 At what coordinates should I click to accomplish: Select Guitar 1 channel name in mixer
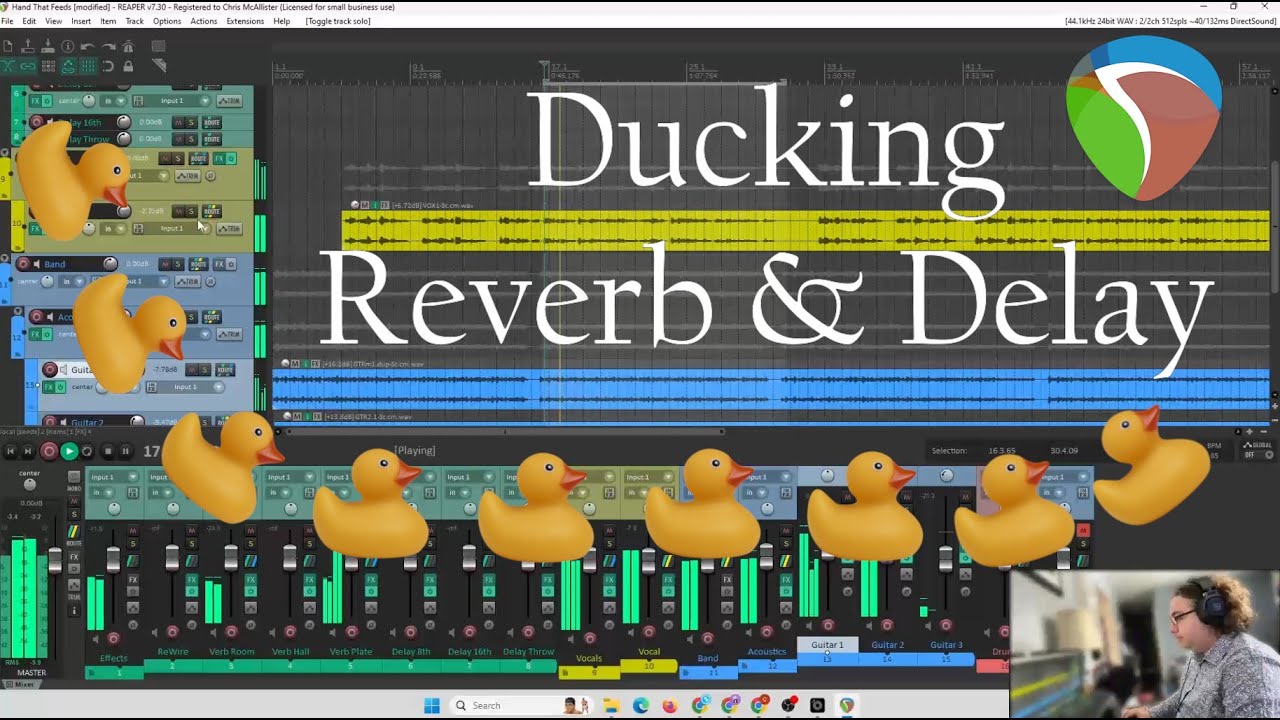pos(827,645)
